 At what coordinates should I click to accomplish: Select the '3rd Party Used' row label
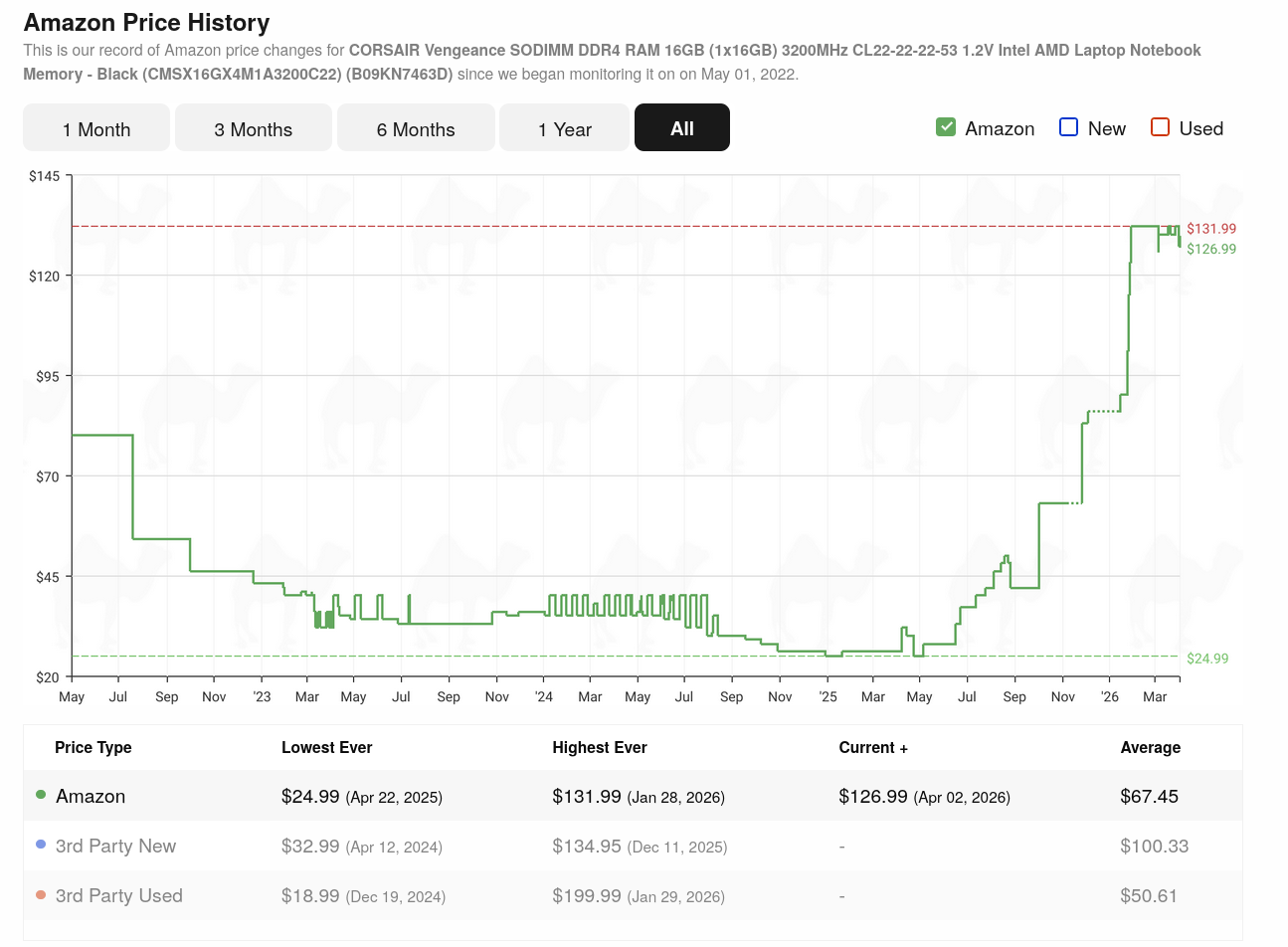(x=119, y=896)
